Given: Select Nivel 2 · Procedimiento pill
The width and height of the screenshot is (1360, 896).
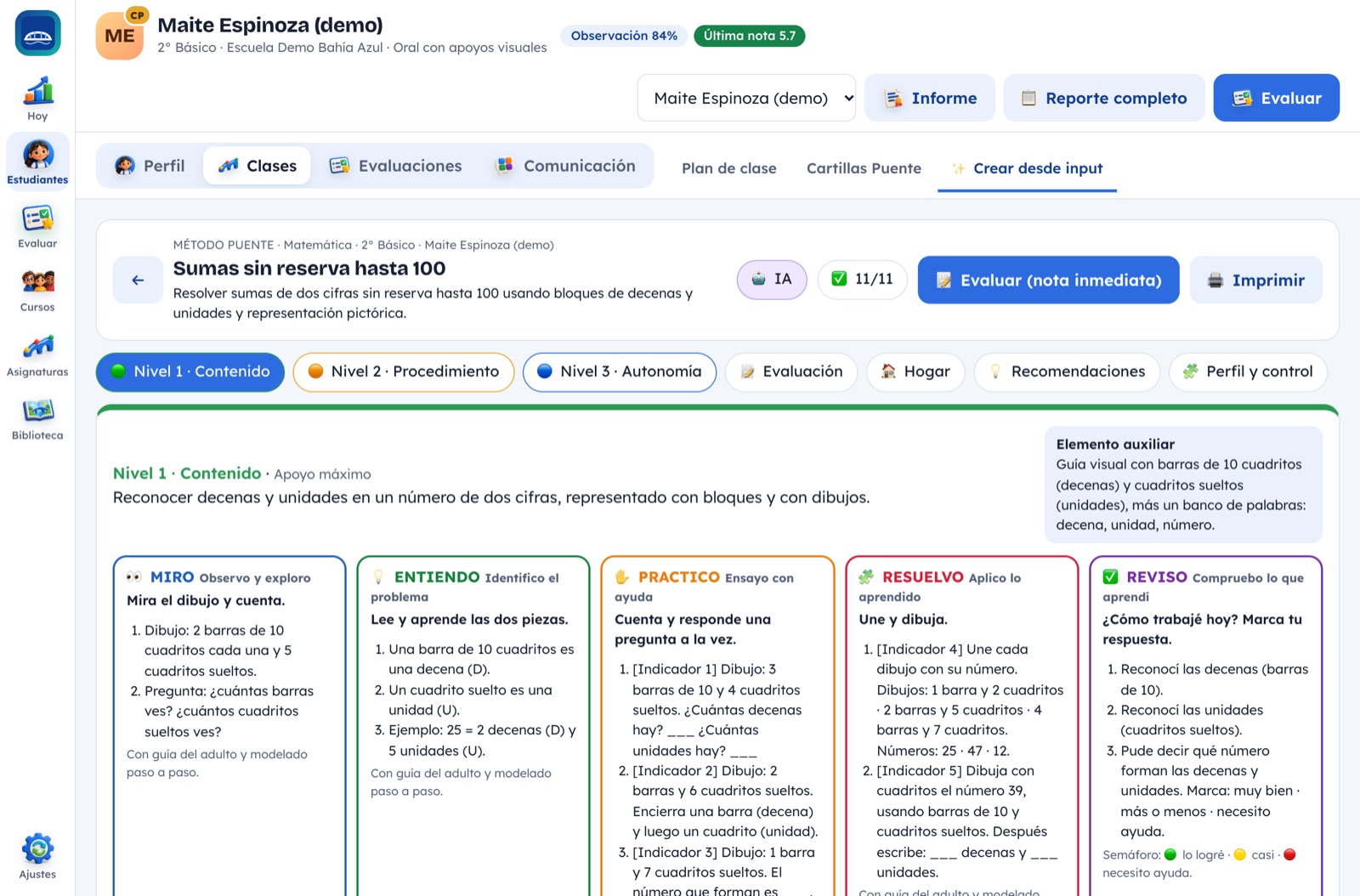Looking at the screenshot, I should (x=404, y=372).
